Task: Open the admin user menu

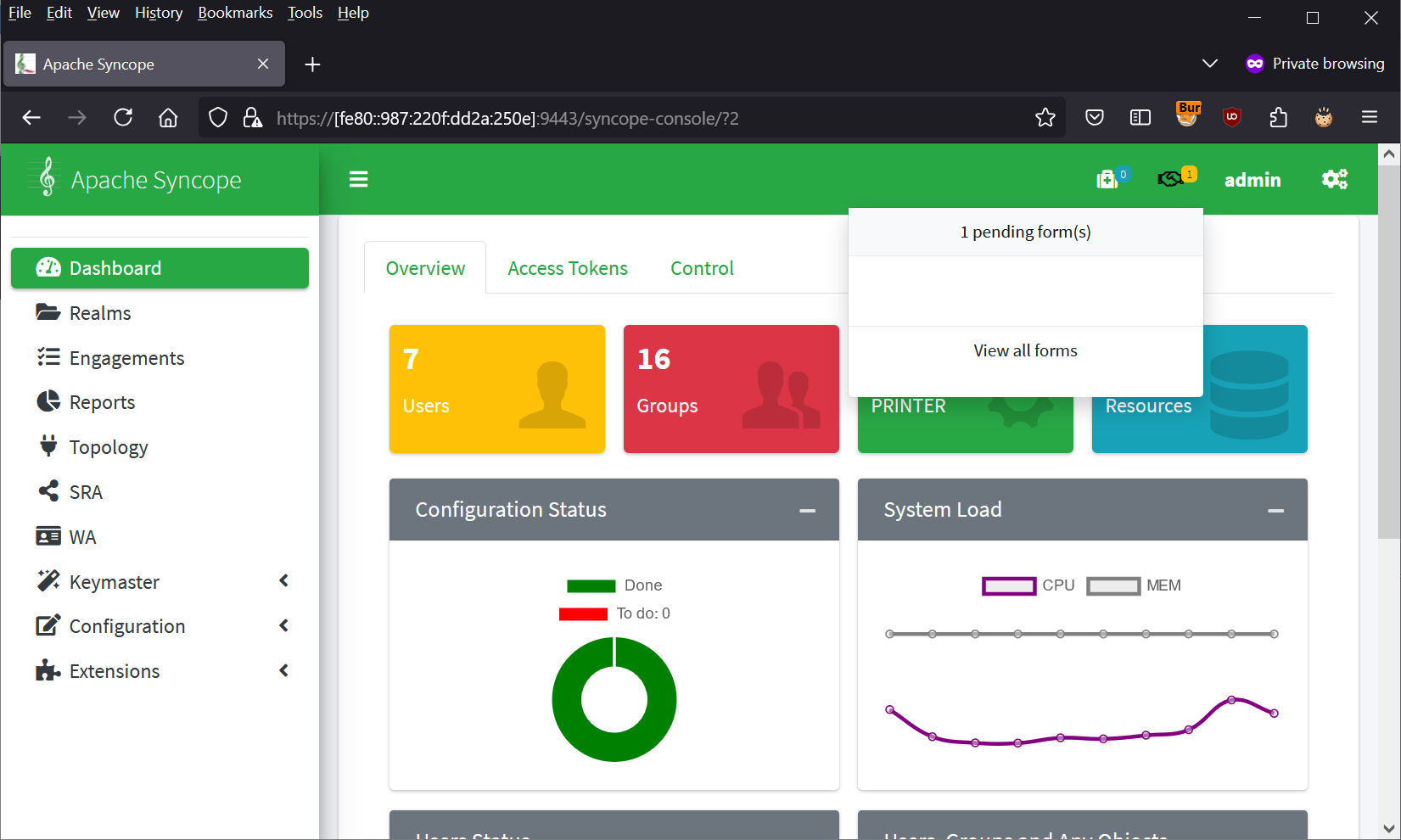Action: (x=1252, y=180)
